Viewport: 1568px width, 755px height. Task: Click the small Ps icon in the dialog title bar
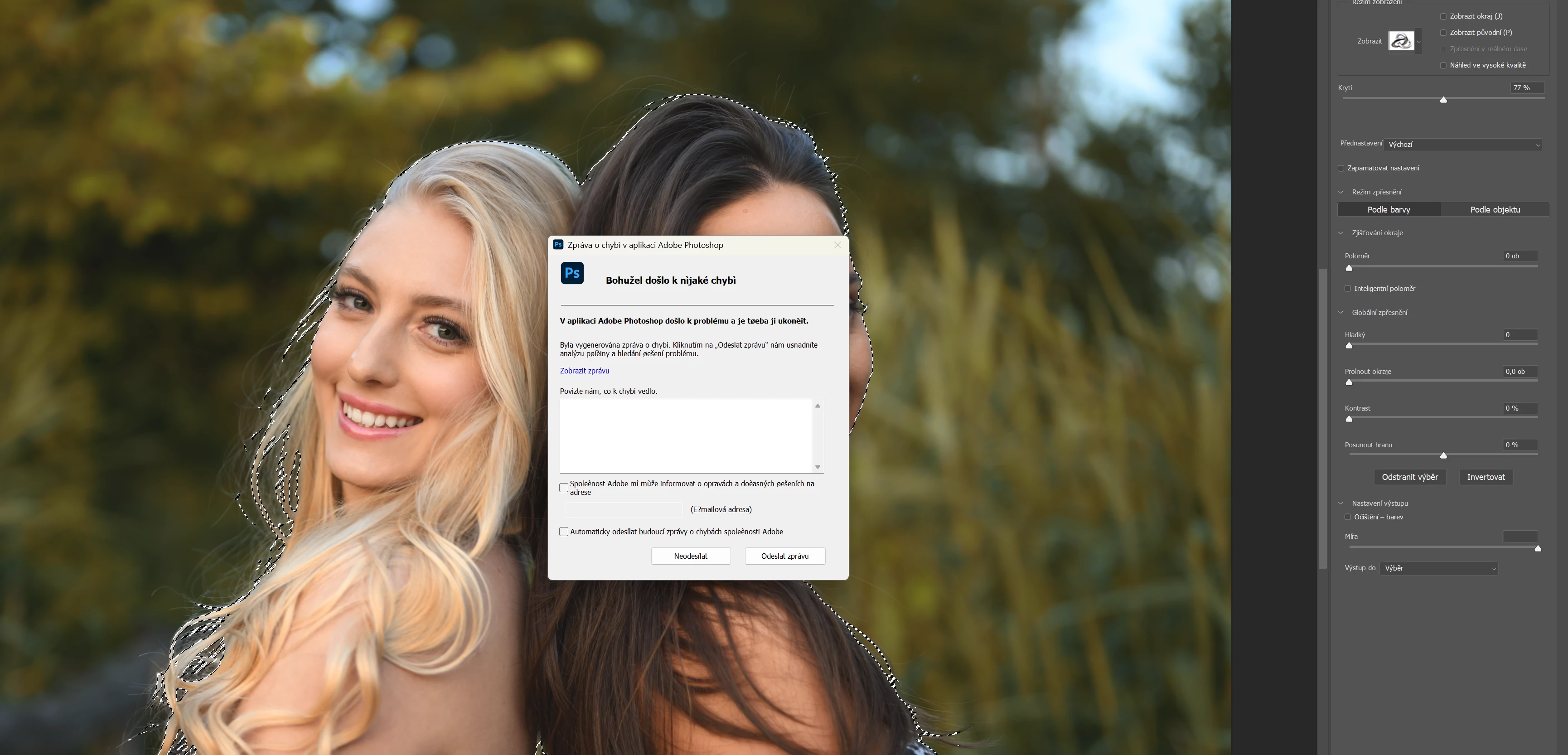[557, 245]
